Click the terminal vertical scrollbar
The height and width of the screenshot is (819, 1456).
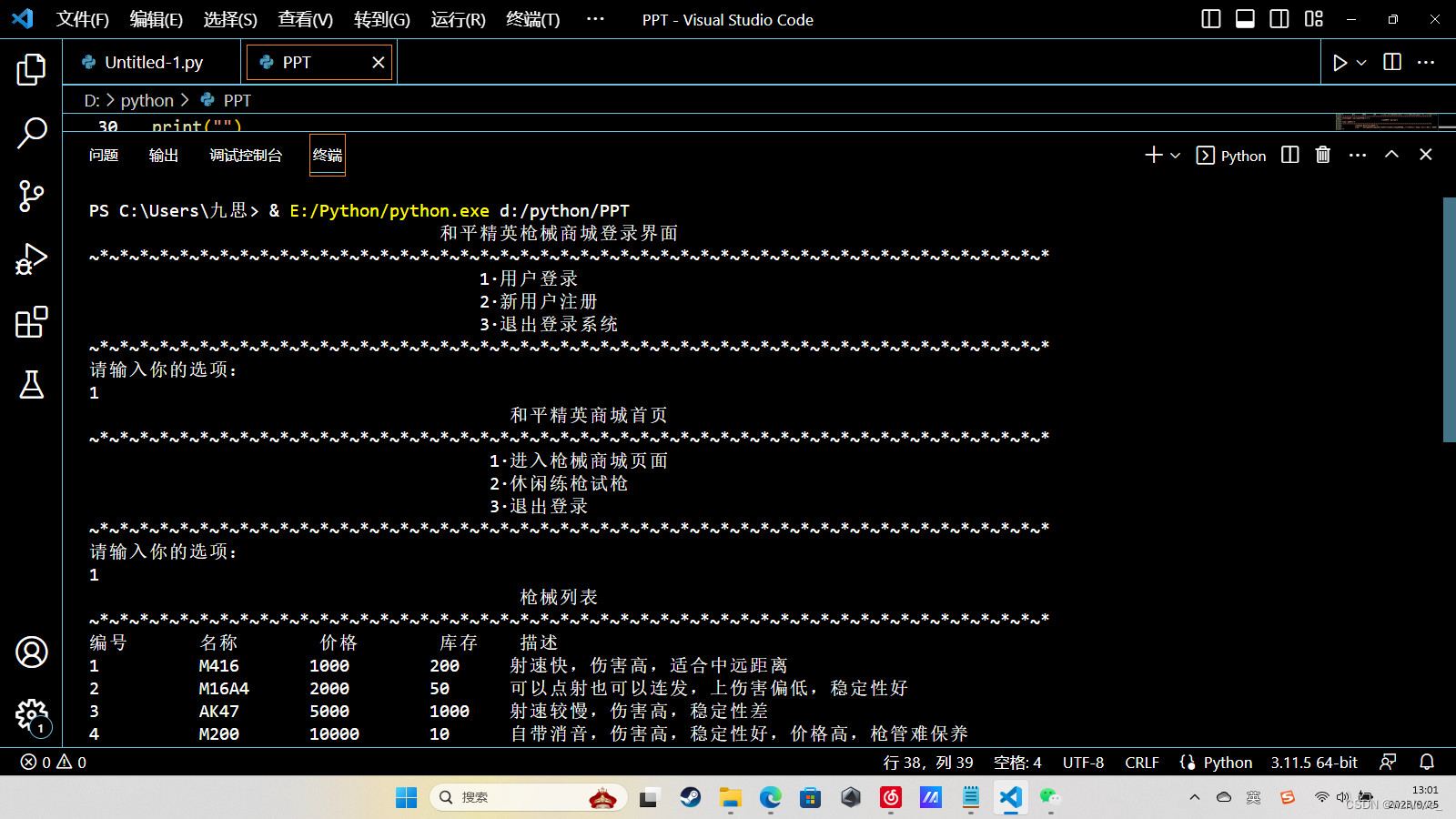1449,319
